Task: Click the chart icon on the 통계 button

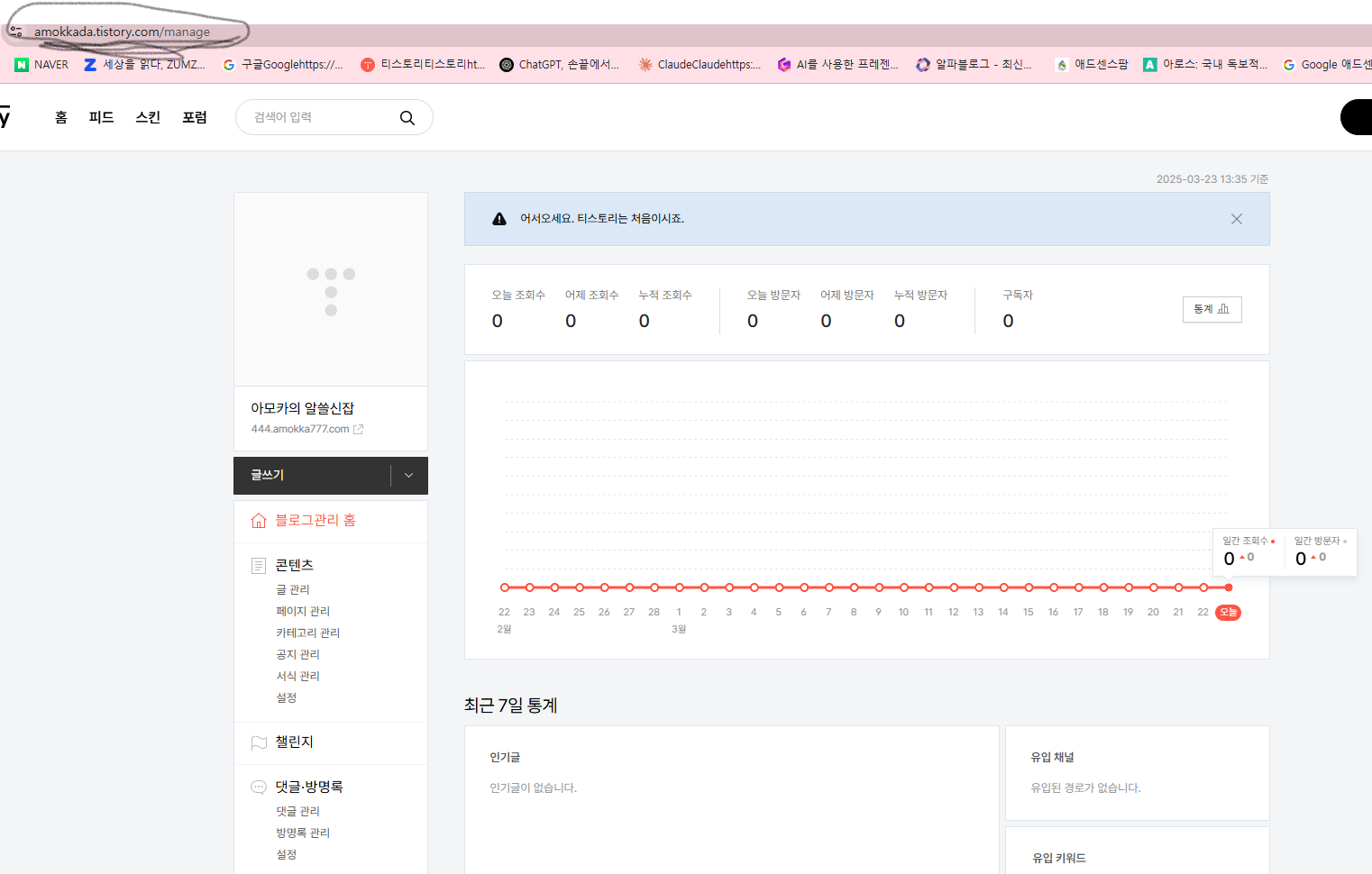Action: pyautogui.click(x=1223, y=308)
